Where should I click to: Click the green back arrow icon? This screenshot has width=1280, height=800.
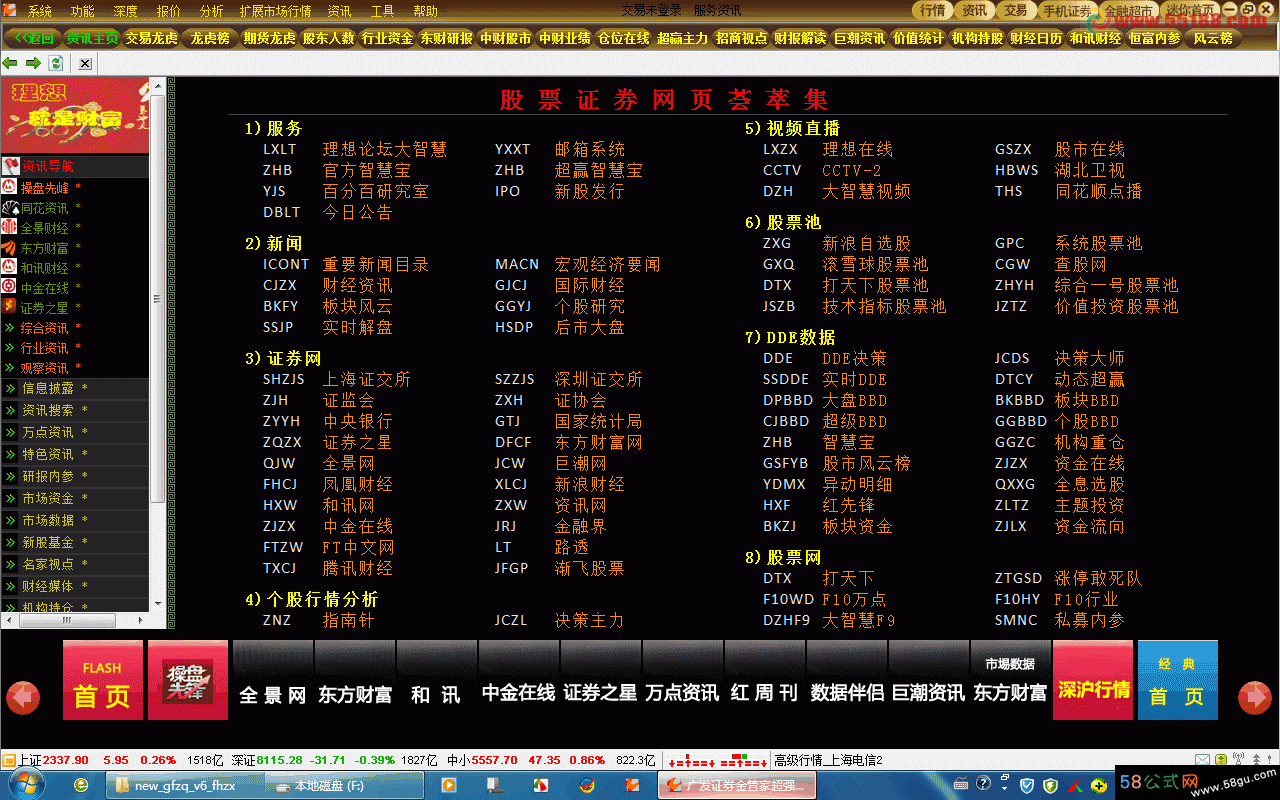click(11, 63)
